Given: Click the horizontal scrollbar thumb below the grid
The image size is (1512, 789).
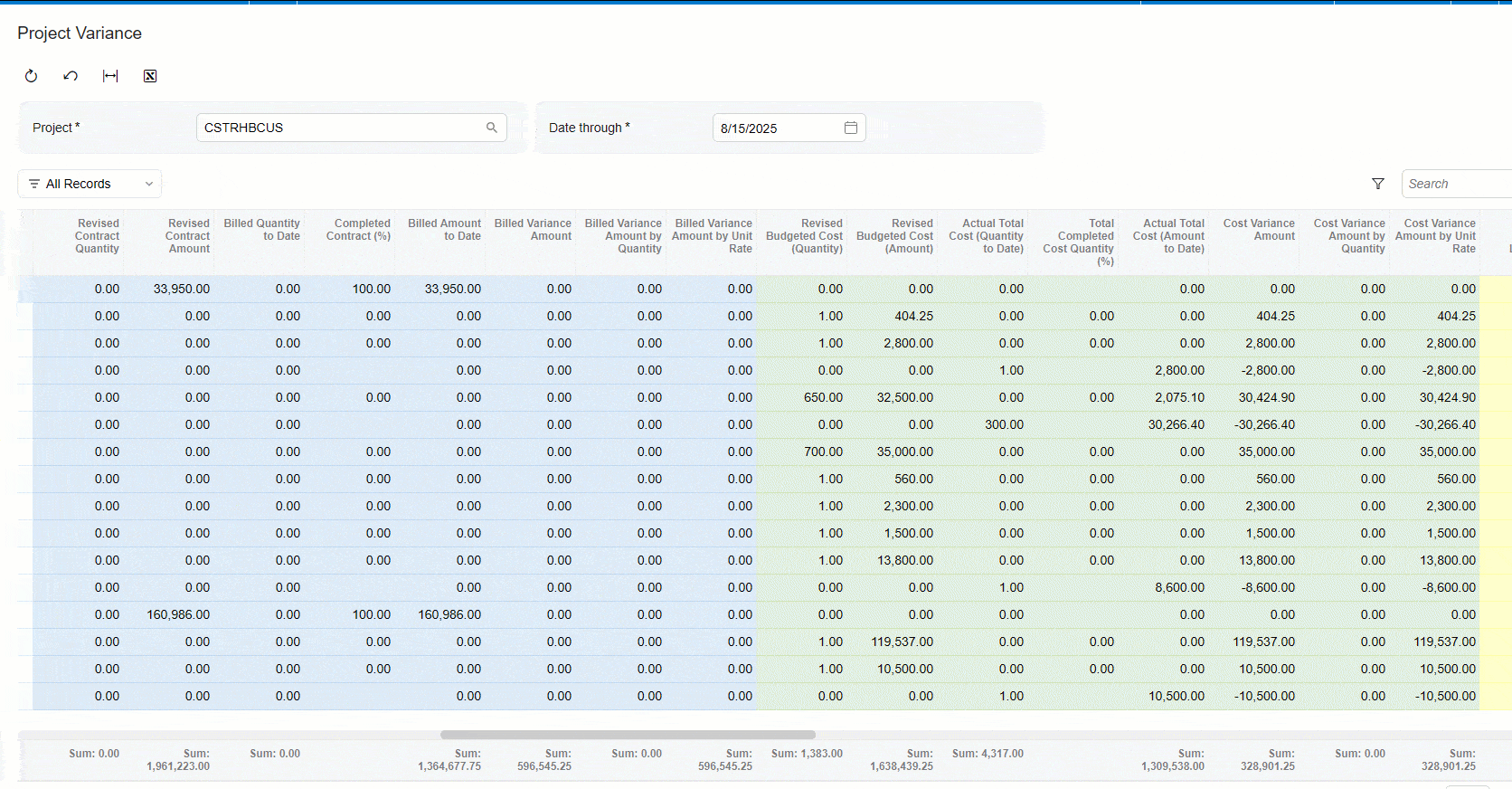Looking at the screenshot, I should [x=628, y=735].
